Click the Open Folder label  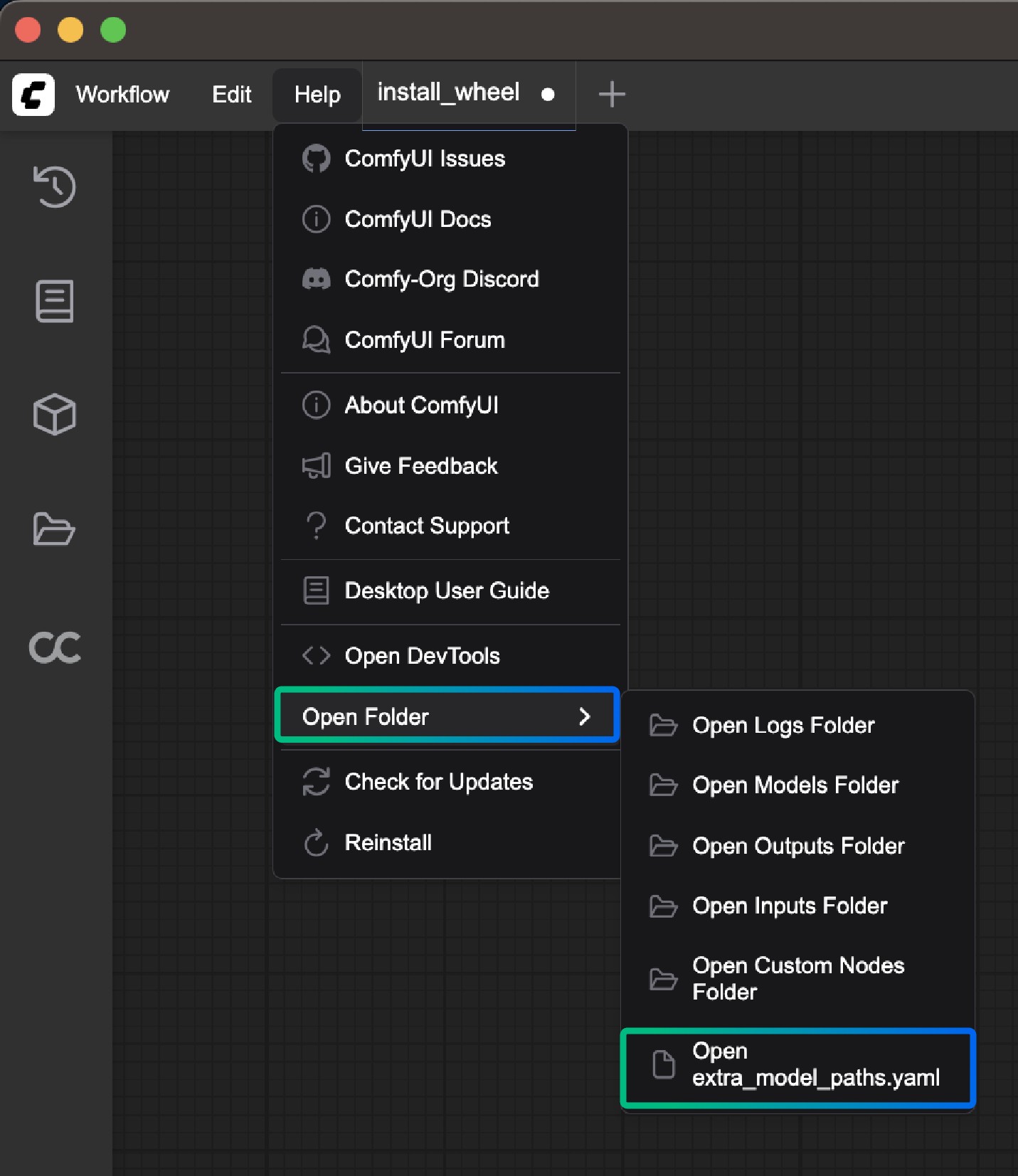coord(366,716)
